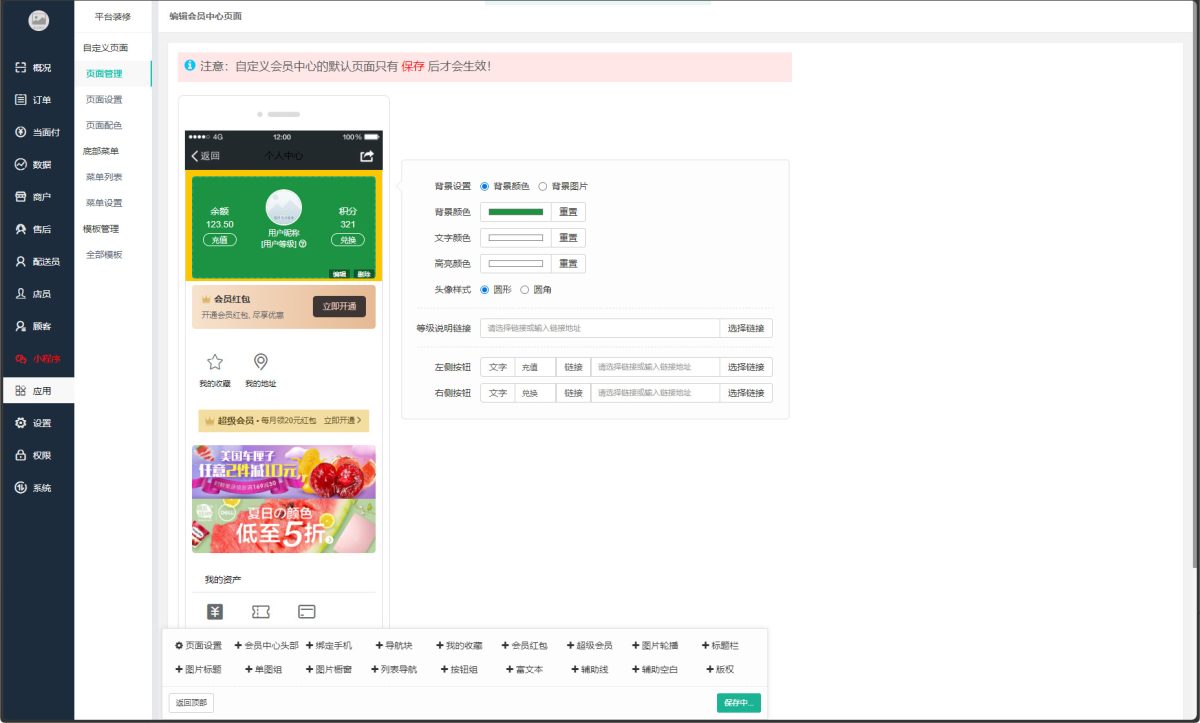
Task: Reset the 背景颜色 background color
Action: coord(568,212)
